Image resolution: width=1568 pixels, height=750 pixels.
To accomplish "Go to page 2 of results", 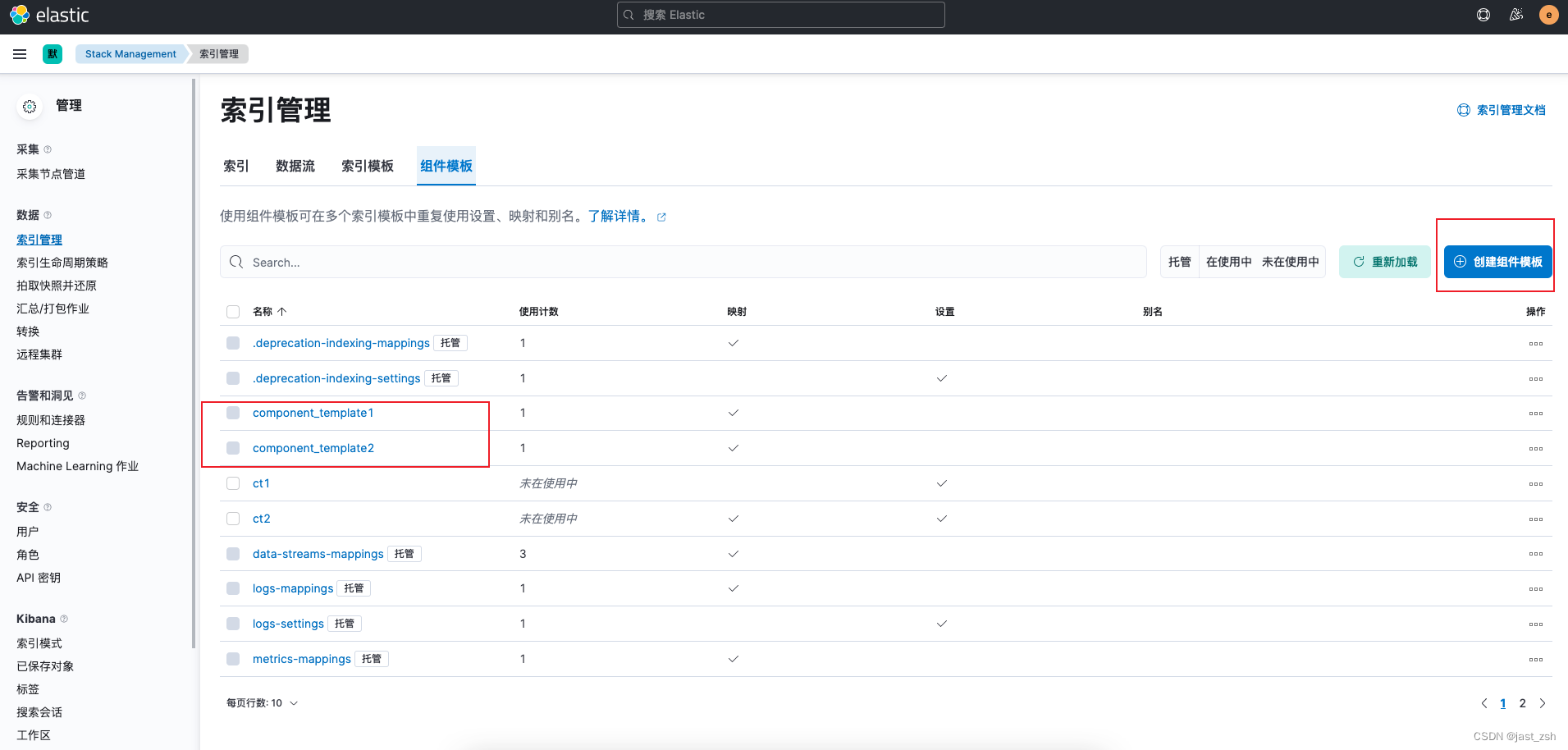I will click(1523, 703).
